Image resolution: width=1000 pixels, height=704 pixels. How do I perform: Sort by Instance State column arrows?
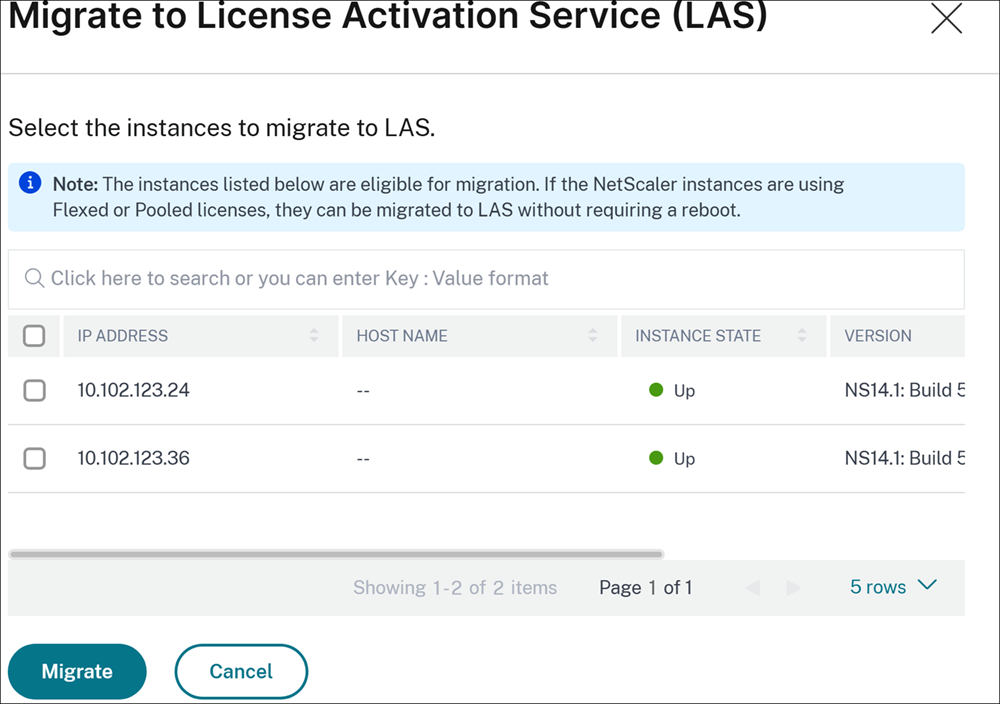tap(802, 335)
